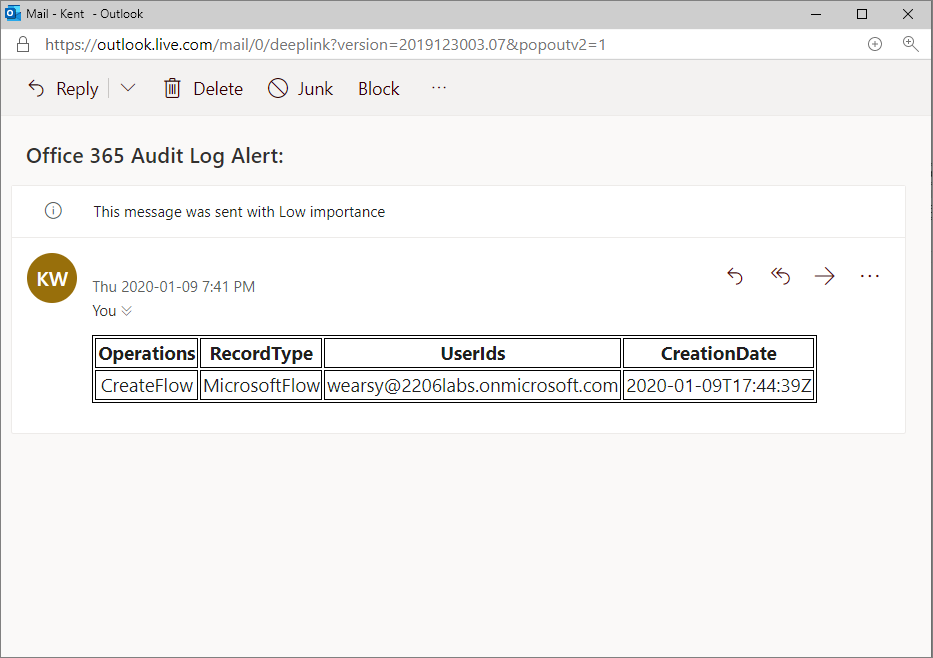933x658 pixels.
Task: Click the information icon beside the importance notice
Action: tap(52, 211)
